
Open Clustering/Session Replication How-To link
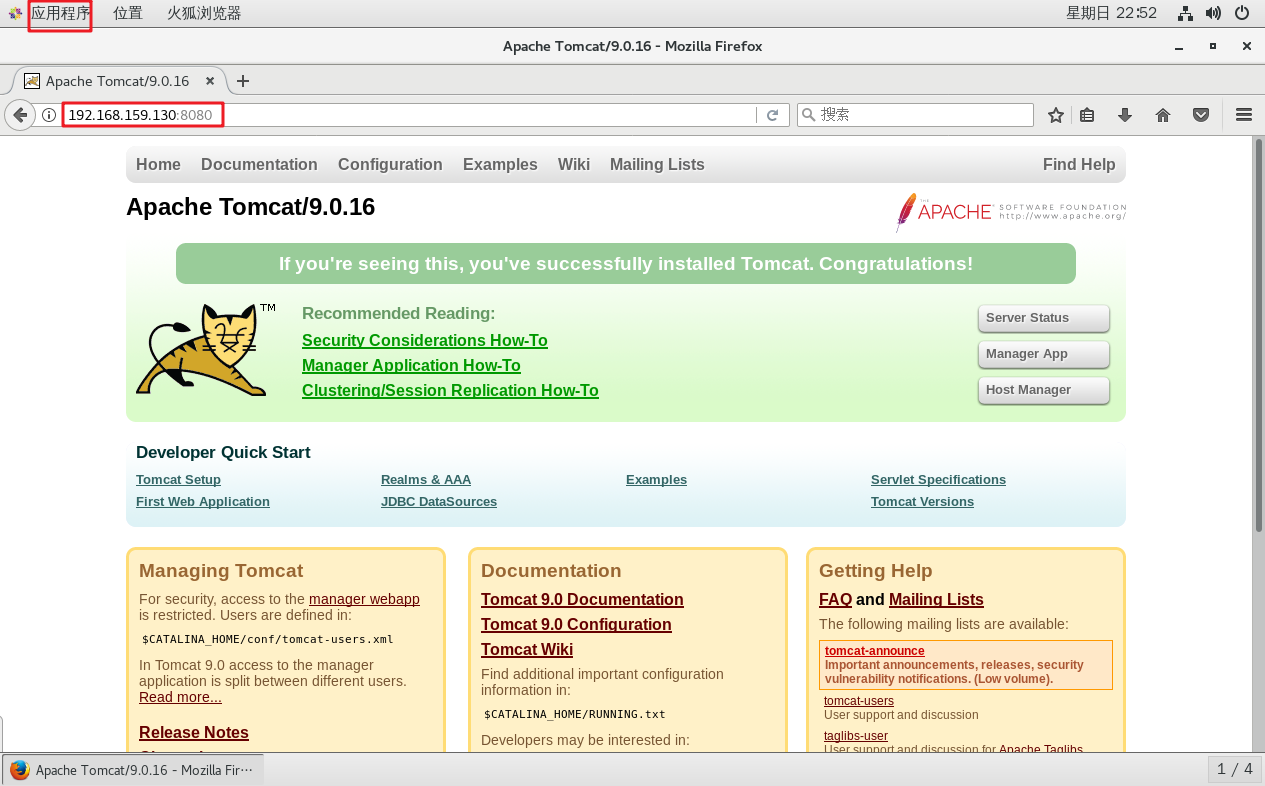[450, 391]
